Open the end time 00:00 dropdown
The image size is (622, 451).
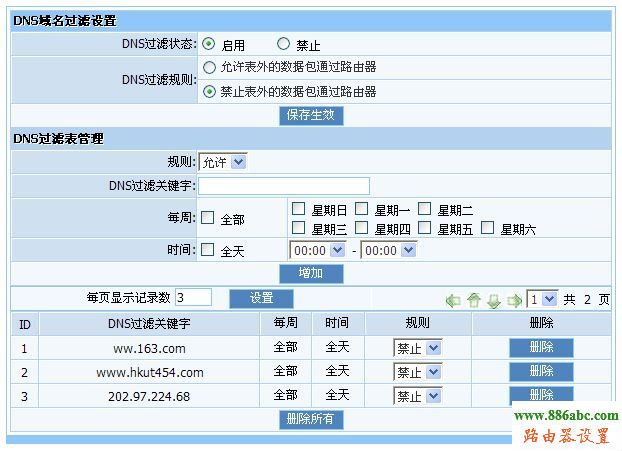click(389, 250)
